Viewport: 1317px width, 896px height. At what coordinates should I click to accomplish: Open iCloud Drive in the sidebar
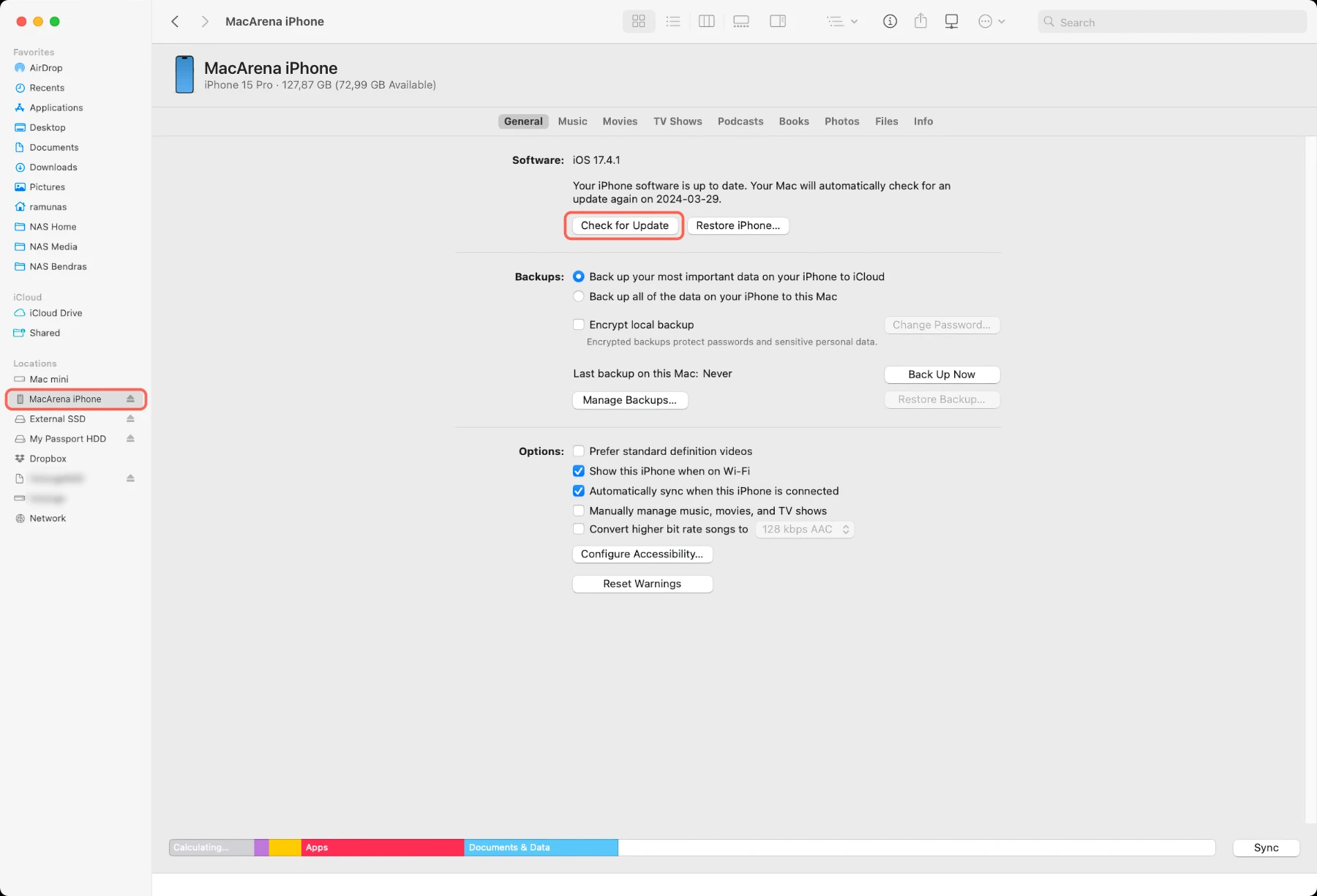point(56,313)
